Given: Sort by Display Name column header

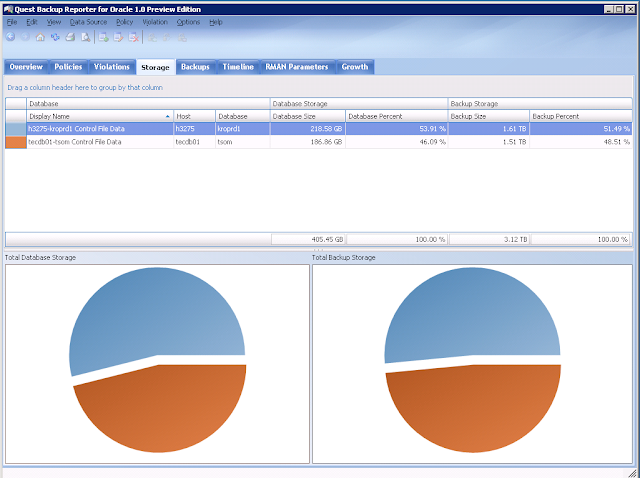Looking at the screenshot, I should click(100, 116).
